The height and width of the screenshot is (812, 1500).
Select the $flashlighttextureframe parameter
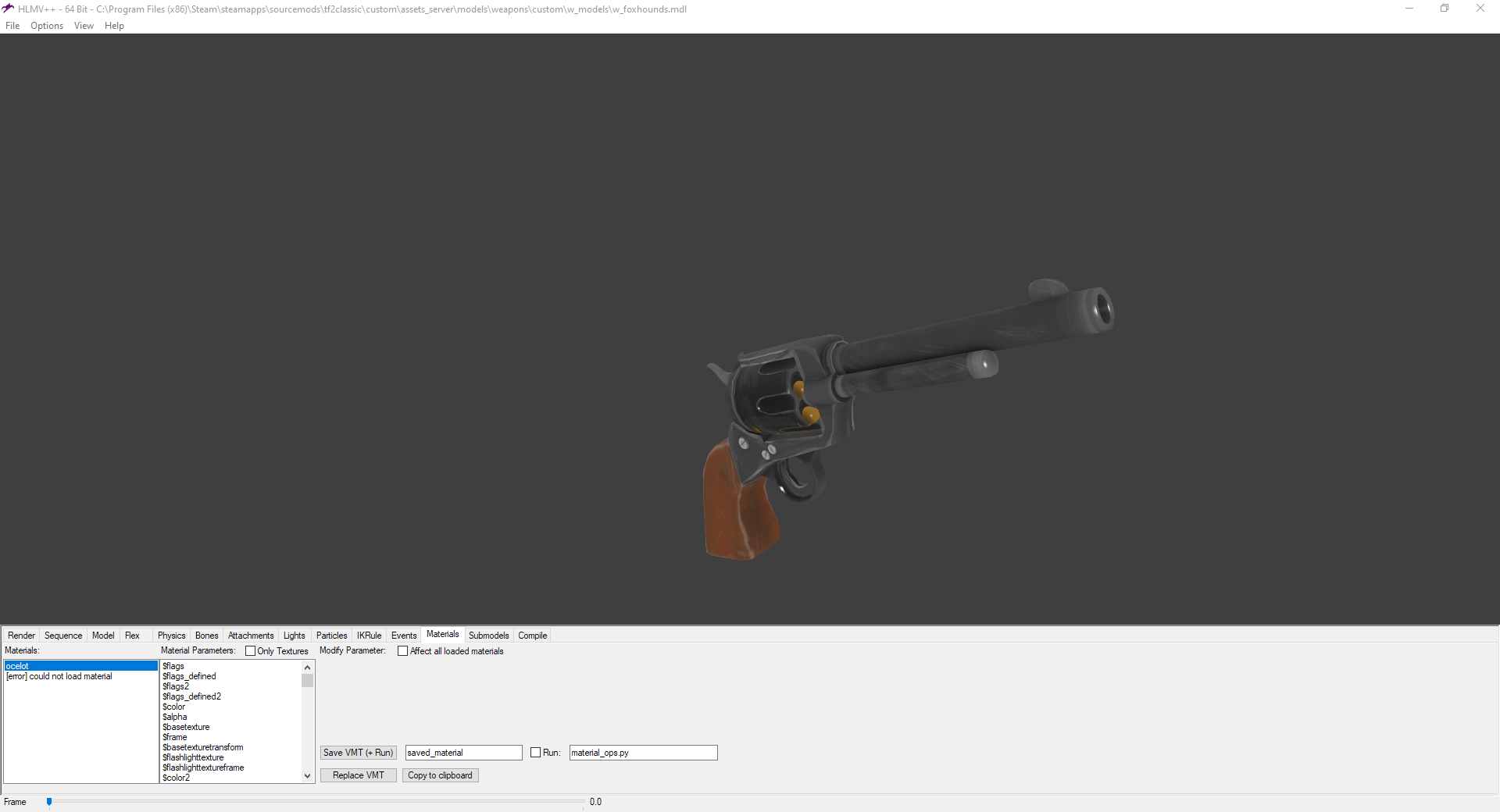tap(230, 767)
